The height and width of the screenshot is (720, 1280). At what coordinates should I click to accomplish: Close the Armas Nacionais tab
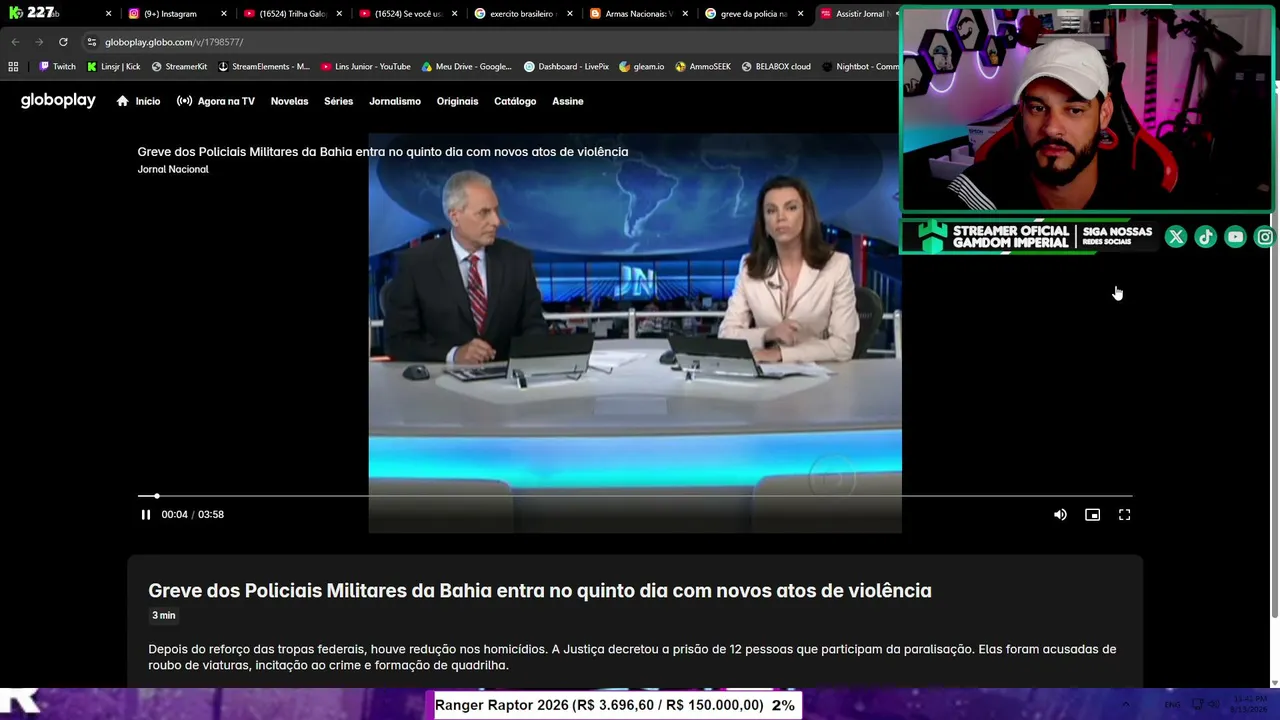(x=685, y=14)
